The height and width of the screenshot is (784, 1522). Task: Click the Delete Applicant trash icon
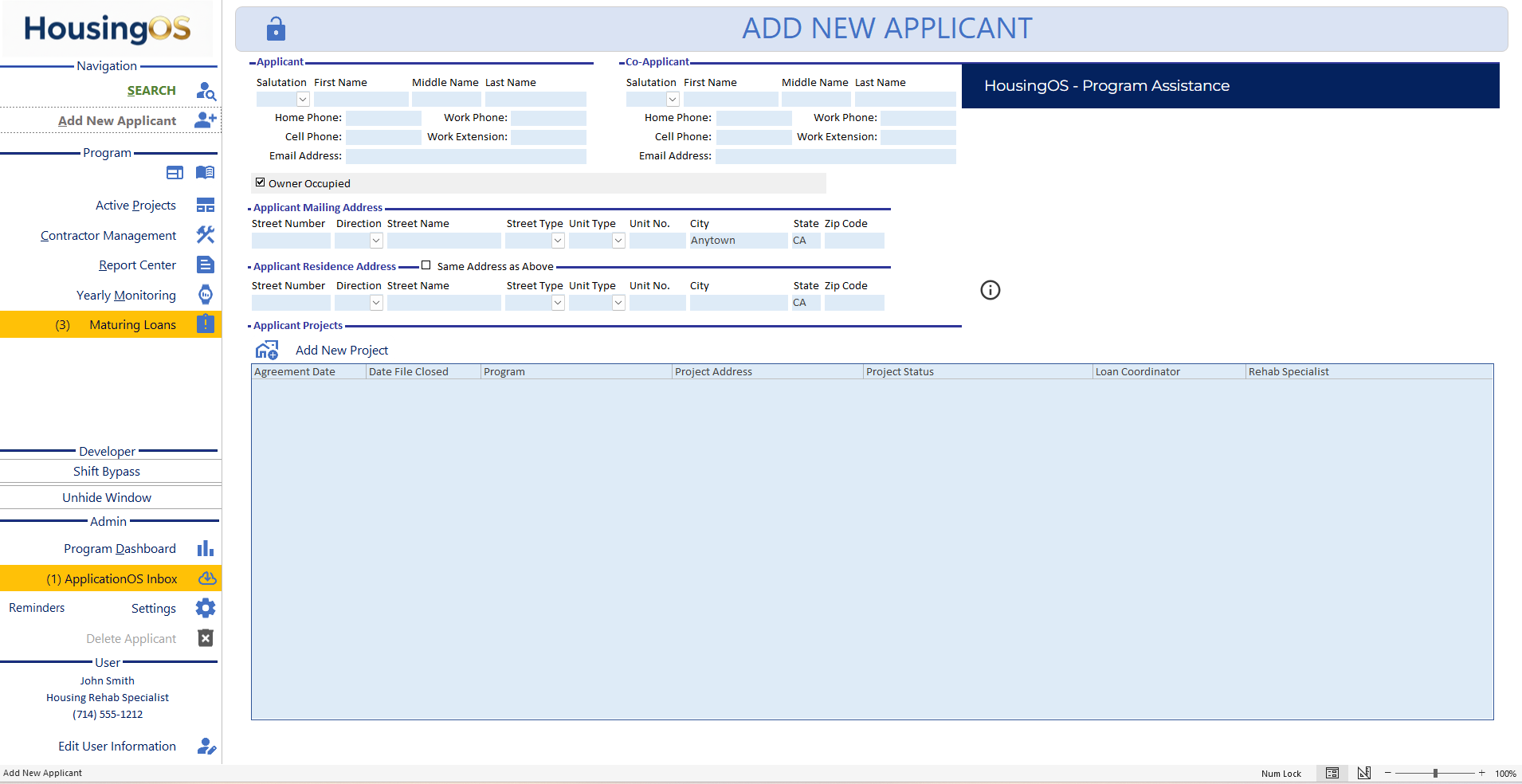coord(206,638)
